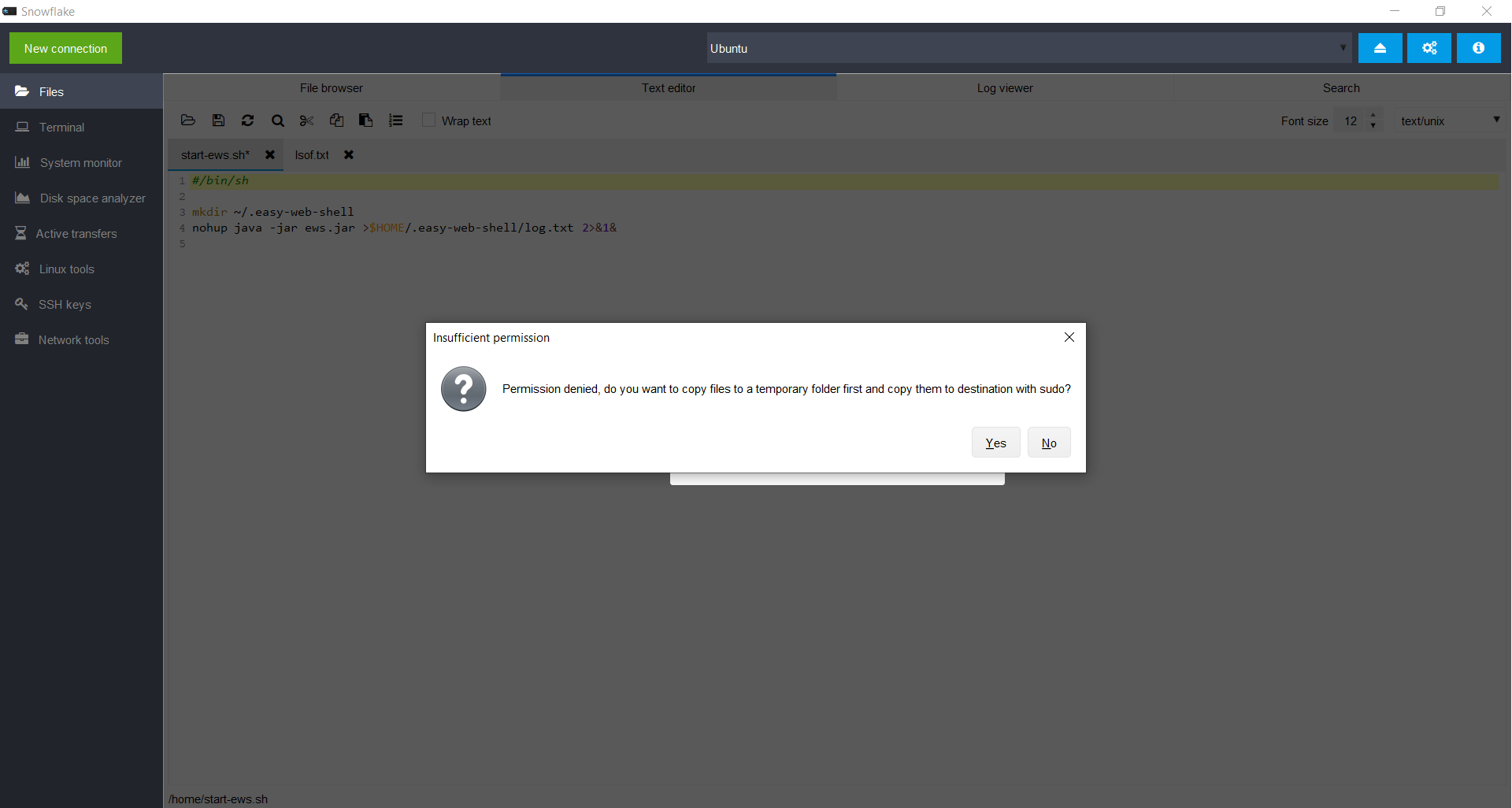Increase font size with the up stepper
1512x808 pixels.
click(x=1373, y=116)
